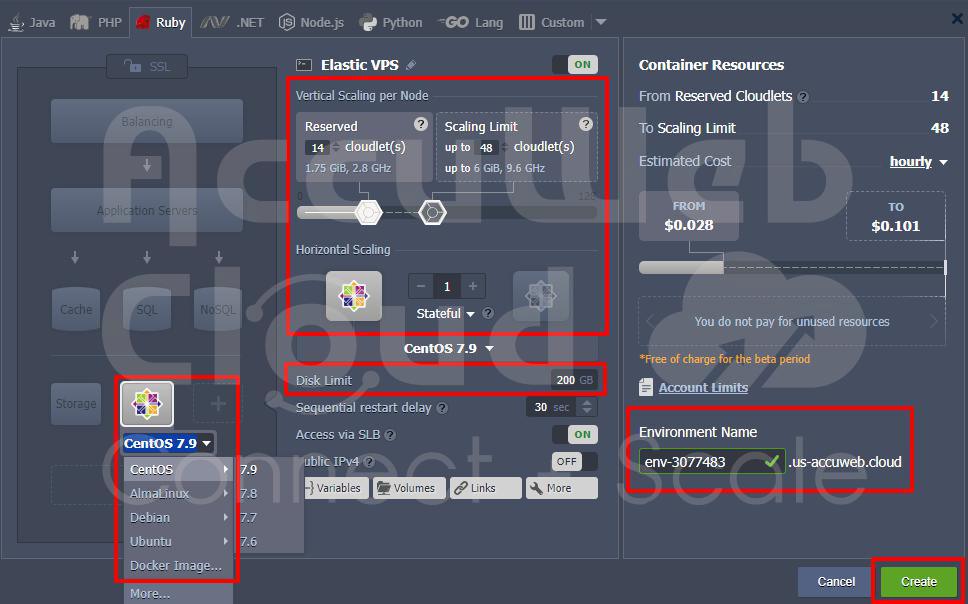
Task: Expand the hourly estimated cost dropdown
Action: click(x=918, y=162)
